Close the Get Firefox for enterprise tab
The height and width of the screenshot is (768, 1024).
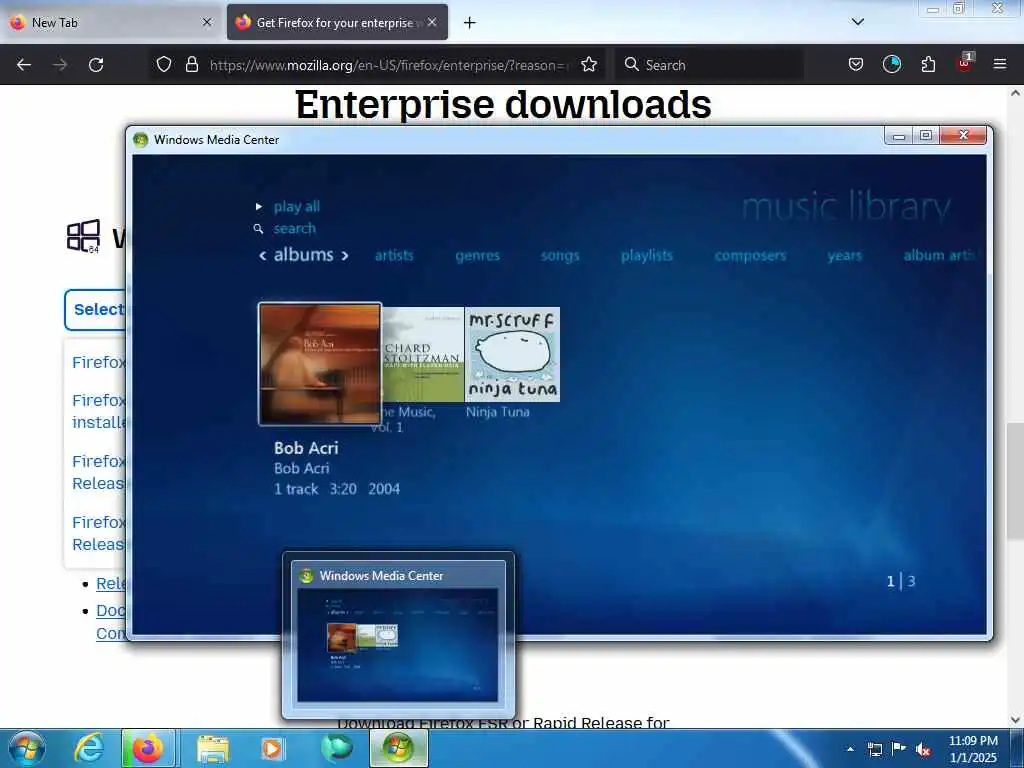pos(432,22)
